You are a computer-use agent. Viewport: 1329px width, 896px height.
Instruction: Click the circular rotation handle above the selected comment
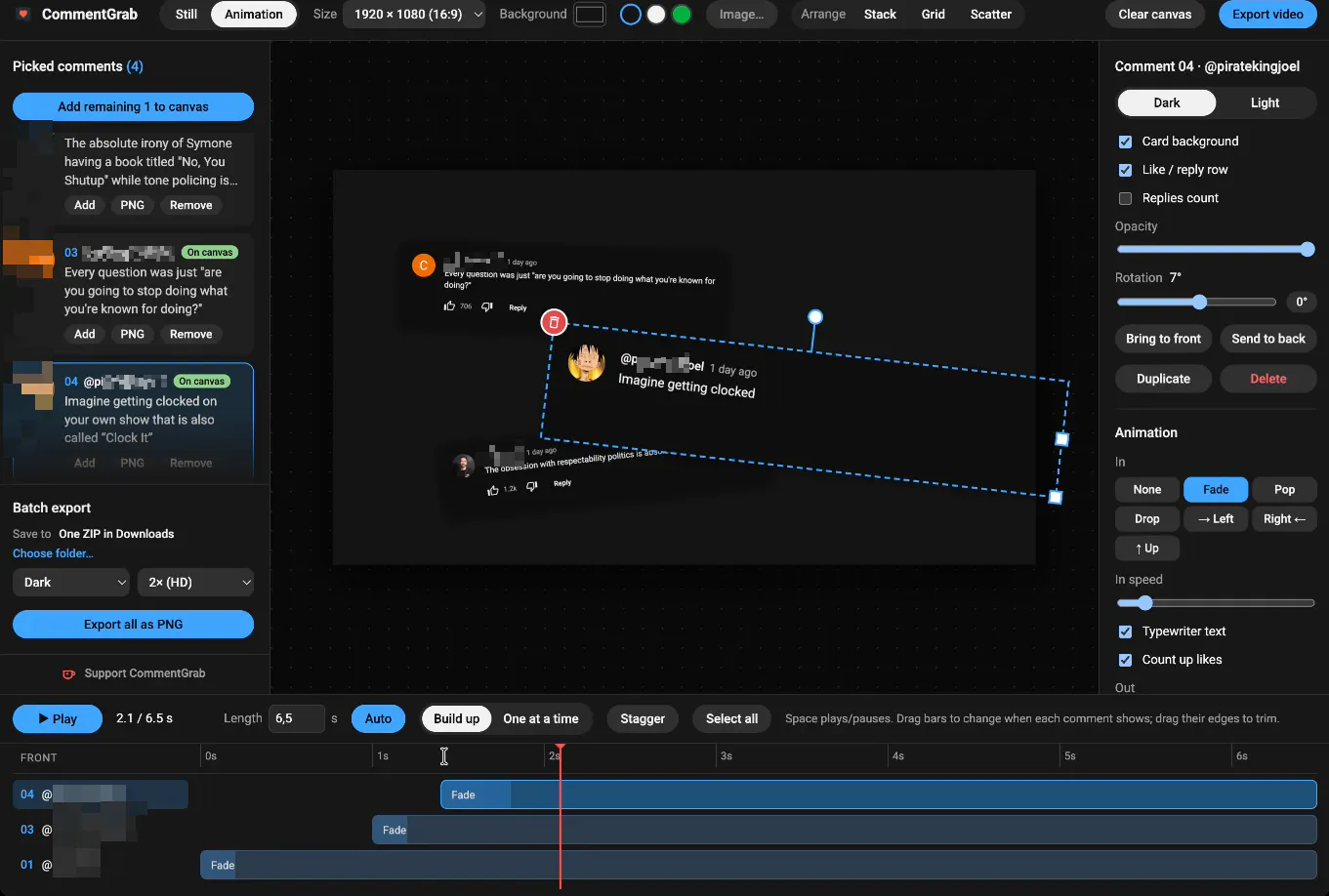click(x=815, y=317)
